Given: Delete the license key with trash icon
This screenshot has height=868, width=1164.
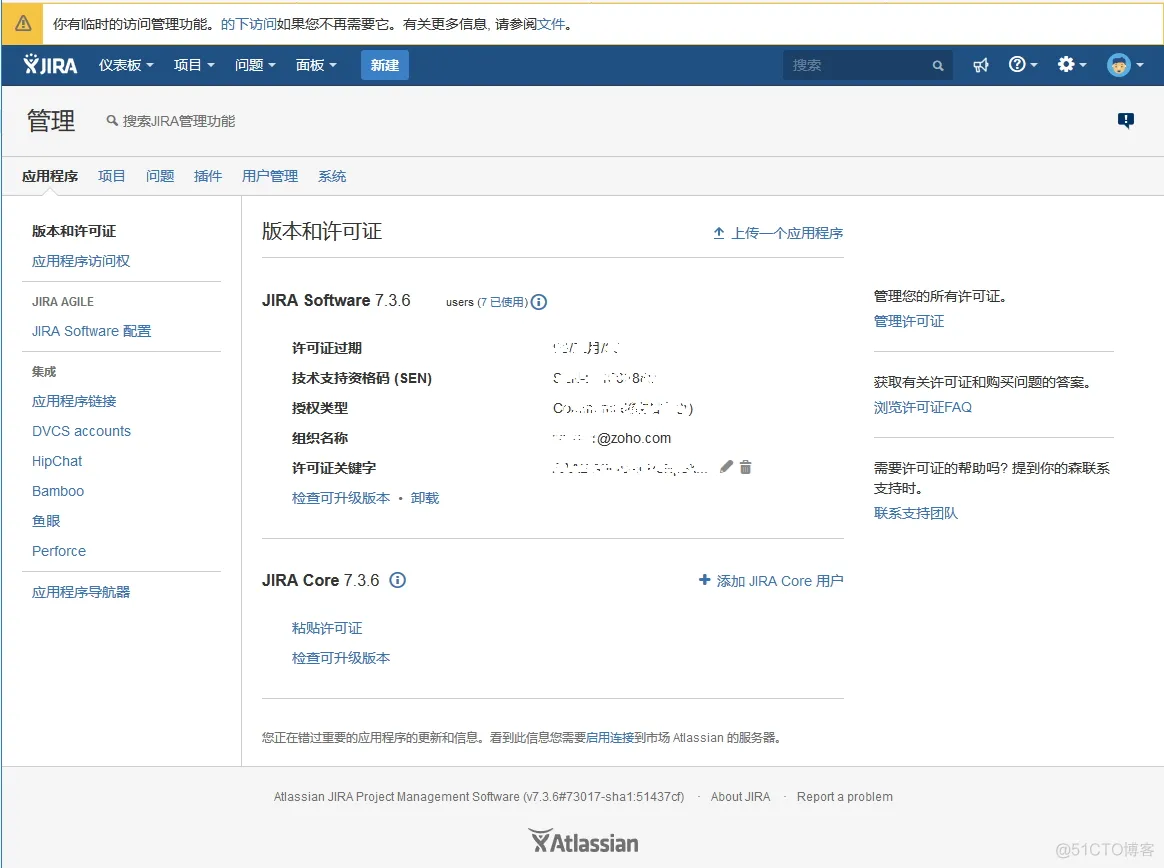Looking at the screenshot, I should coord(745,466).
